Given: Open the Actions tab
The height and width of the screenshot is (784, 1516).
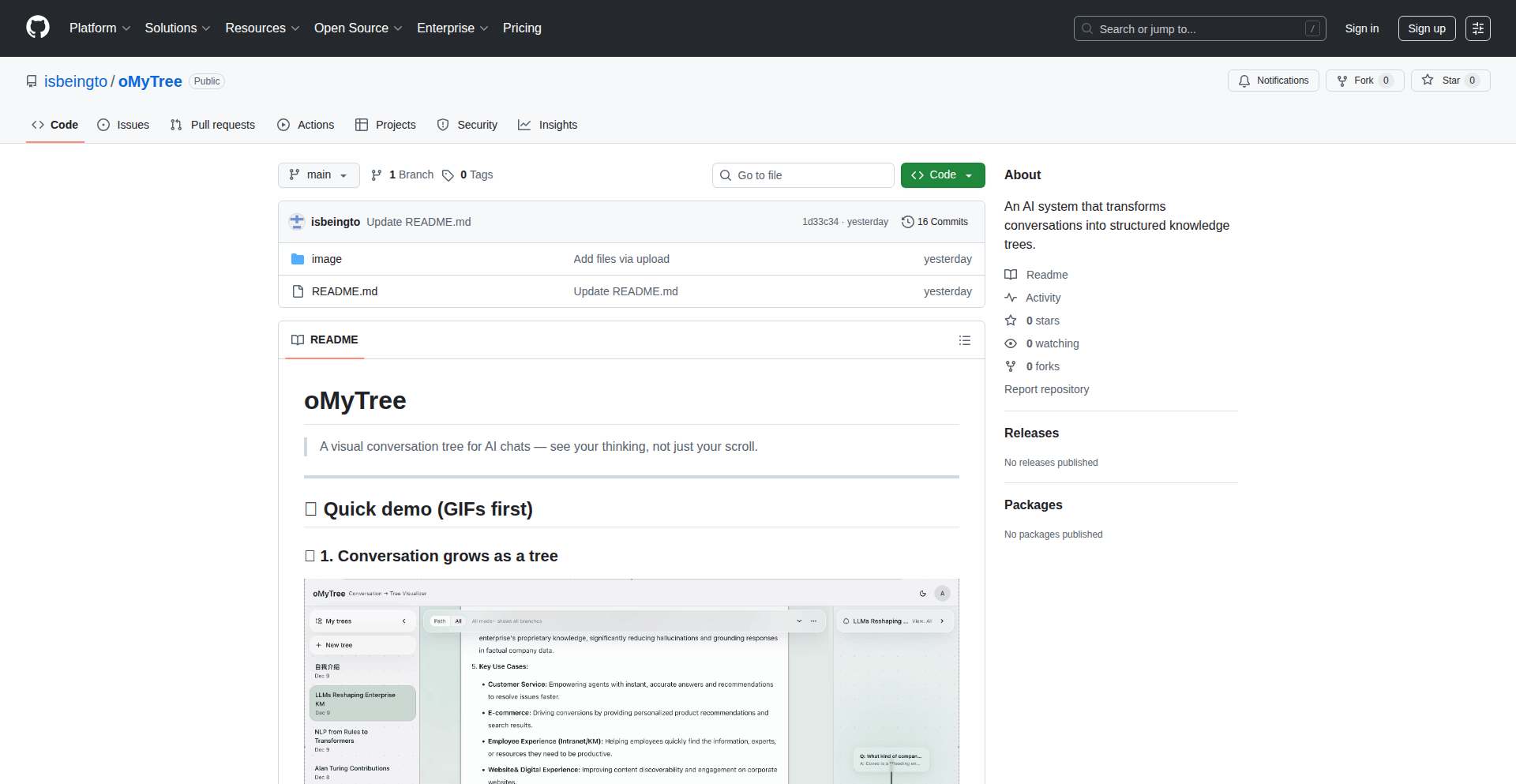Looking at the screenshot, I should pos(306,125).
